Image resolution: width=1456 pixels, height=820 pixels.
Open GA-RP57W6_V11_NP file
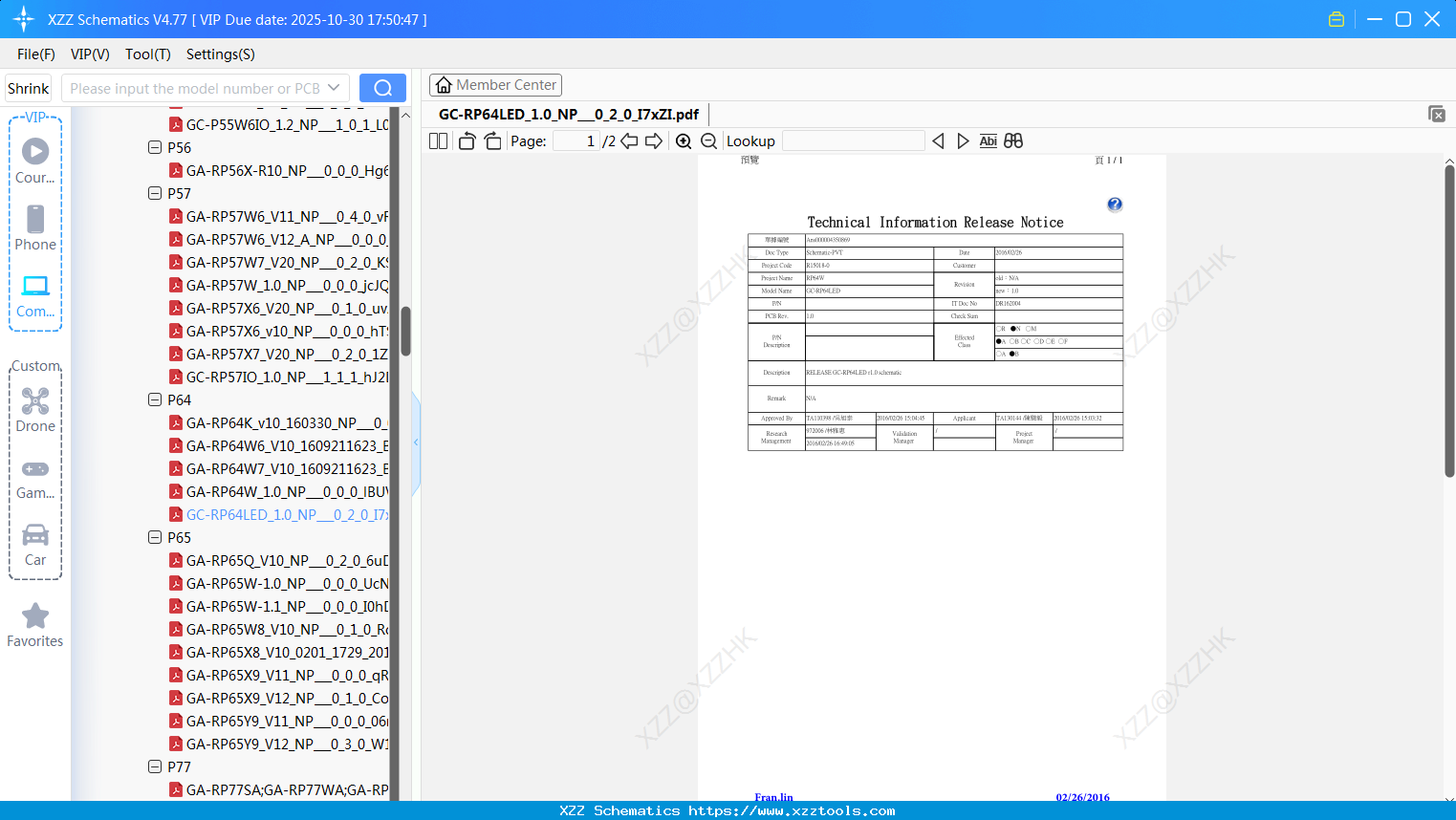click(x=279, y=216)
